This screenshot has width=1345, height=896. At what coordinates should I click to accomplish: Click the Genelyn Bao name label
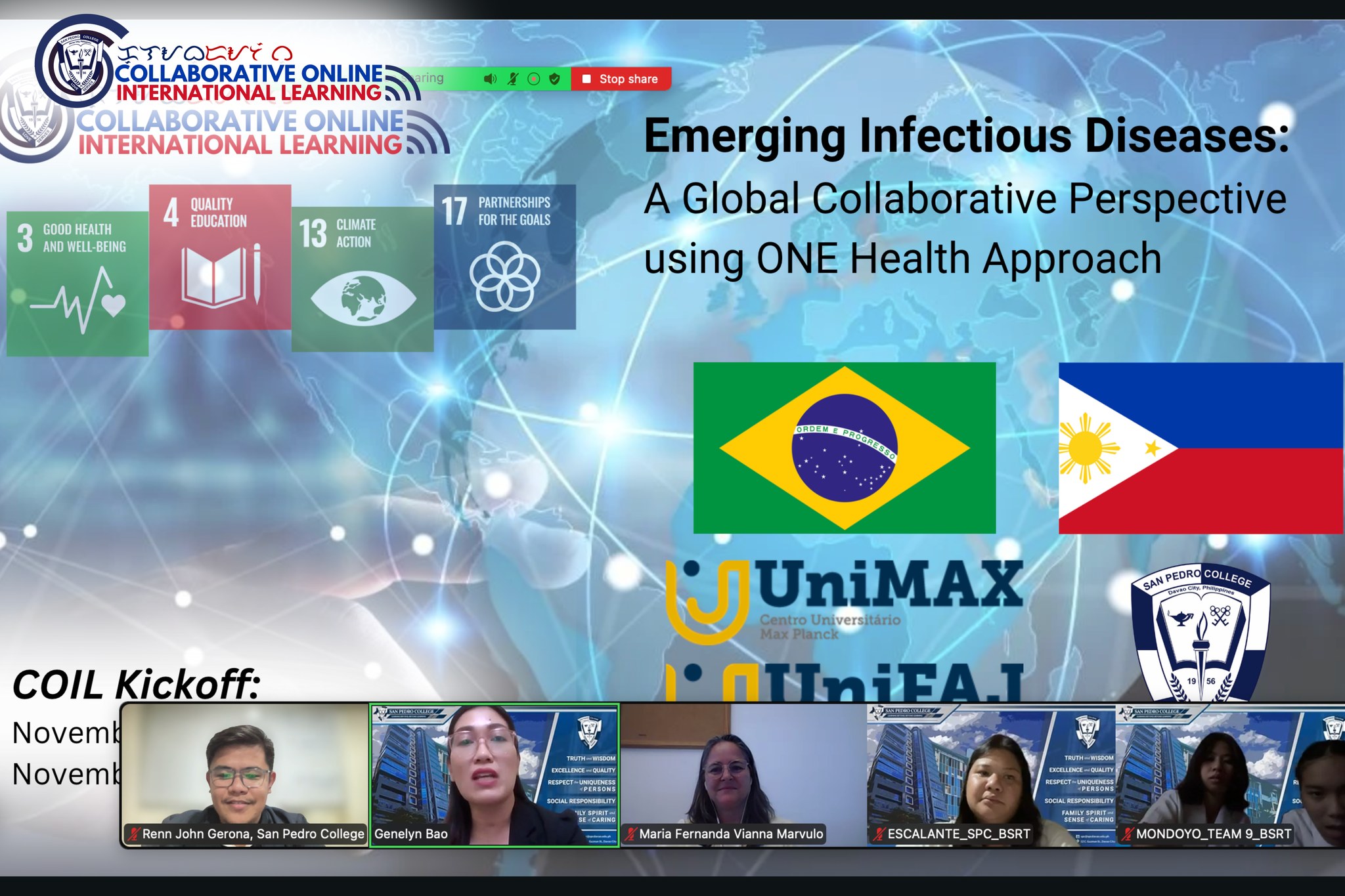[x=411, y=834]
